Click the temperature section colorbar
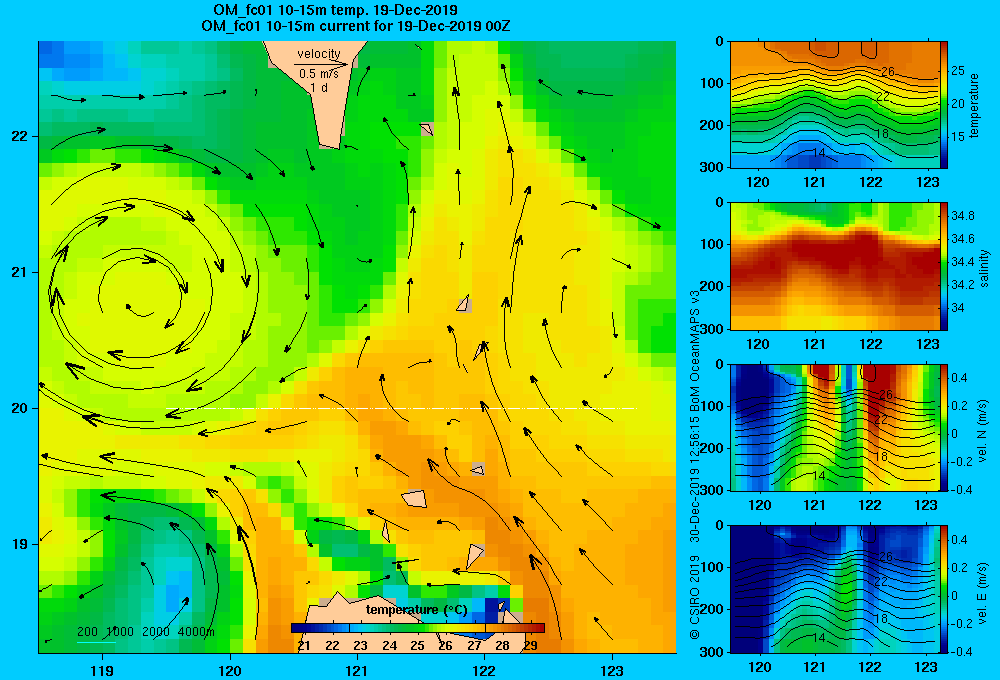The width and height of the screenshot is (1000, 680). 944,105
